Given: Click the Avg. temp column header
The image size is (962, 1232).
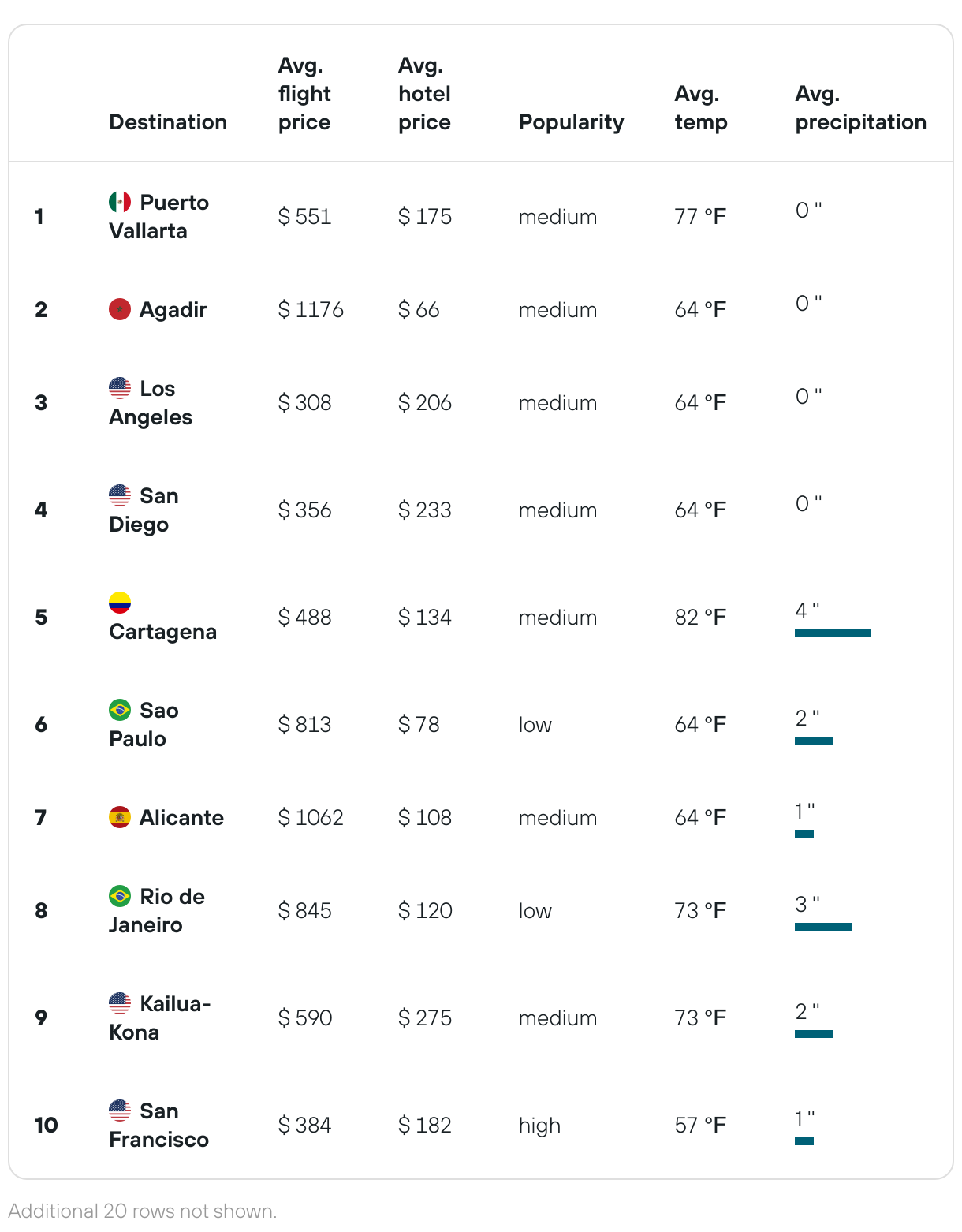Looking at the screenshot, I should tap(700, 108).
